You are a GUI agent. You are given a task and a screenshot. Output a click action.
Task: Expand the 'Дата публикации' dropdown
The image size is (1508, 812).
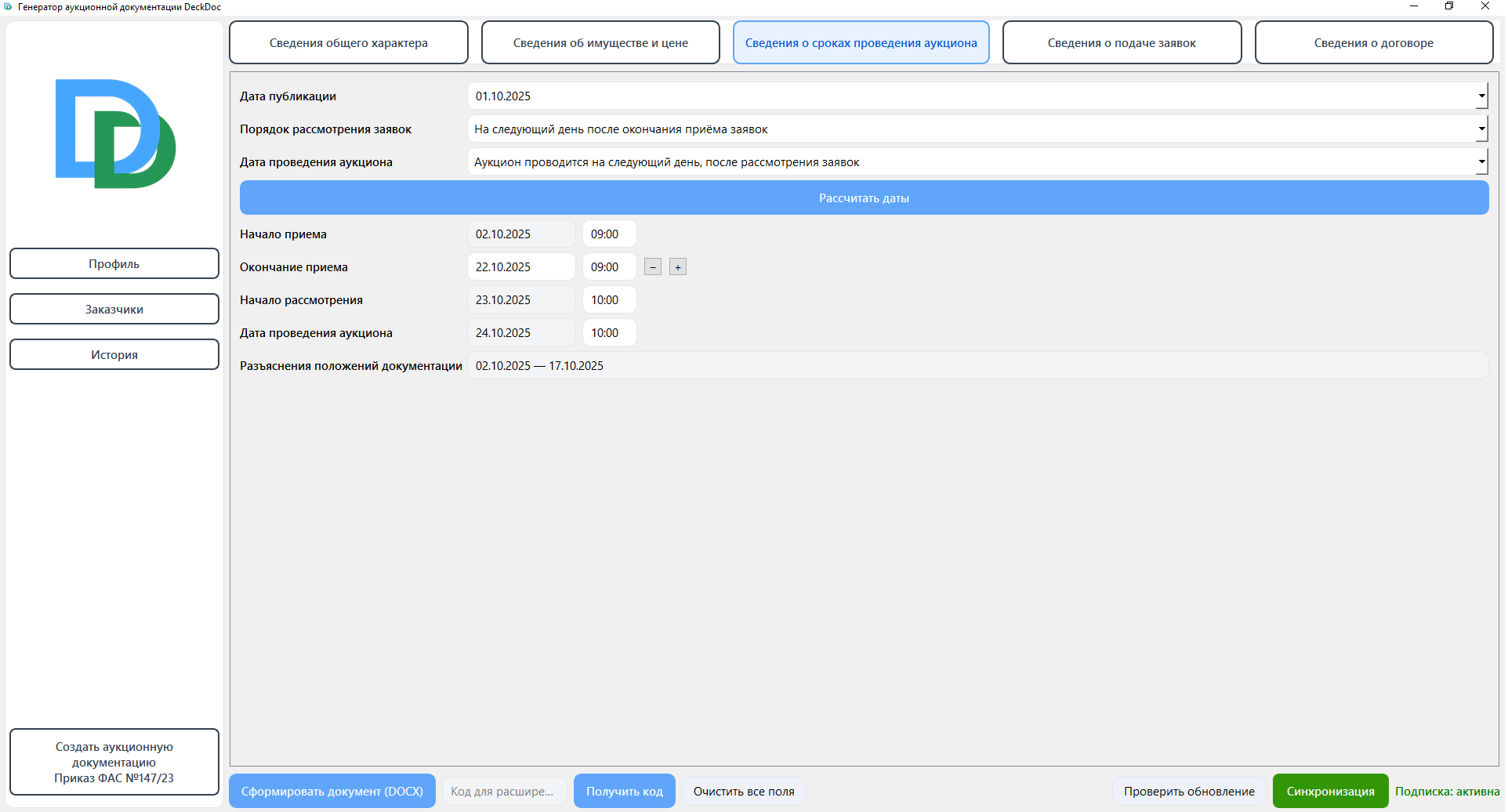point(1481,96)
